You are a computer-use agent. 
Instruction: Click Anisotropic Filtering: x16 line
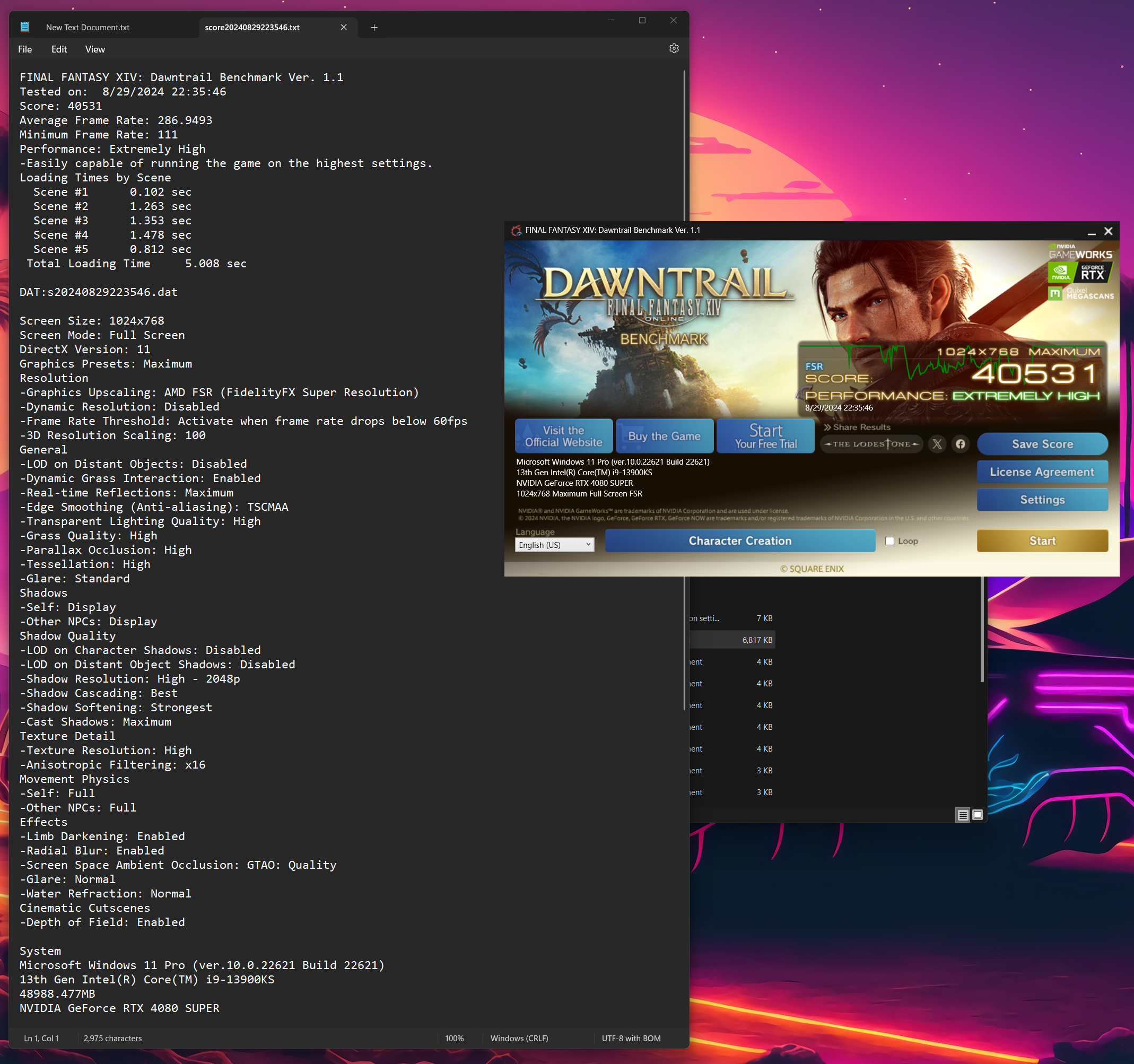112,764
